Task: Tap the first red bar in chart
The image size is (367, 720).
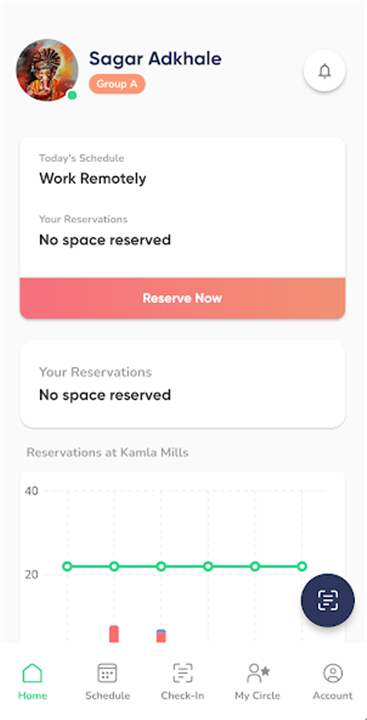Action: click(114, 634)
